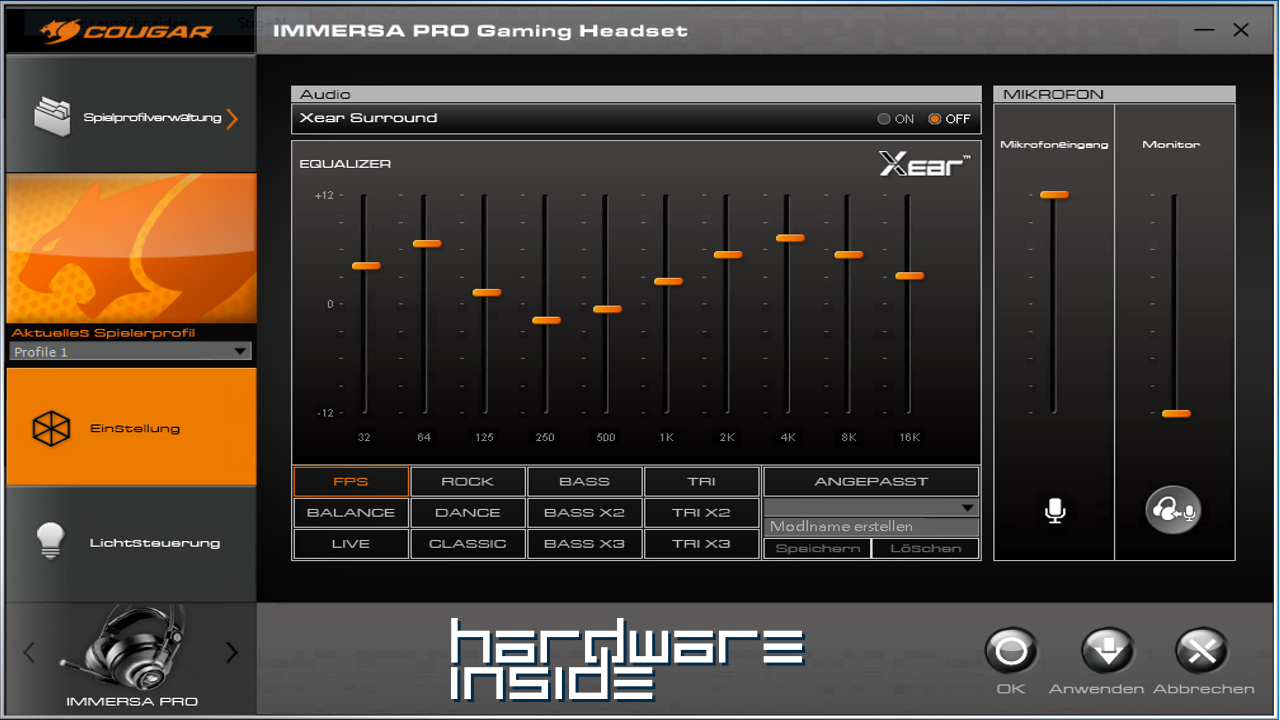Screen dimensions: 1280x720
Task: Select the LIVE equalizer preset
Action: tap(351, 543)
